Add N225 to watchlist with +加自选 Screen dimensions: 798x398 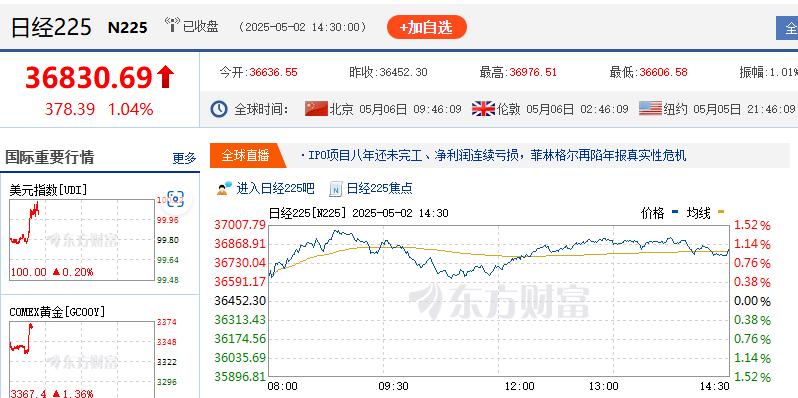click(x=426, y=27)
